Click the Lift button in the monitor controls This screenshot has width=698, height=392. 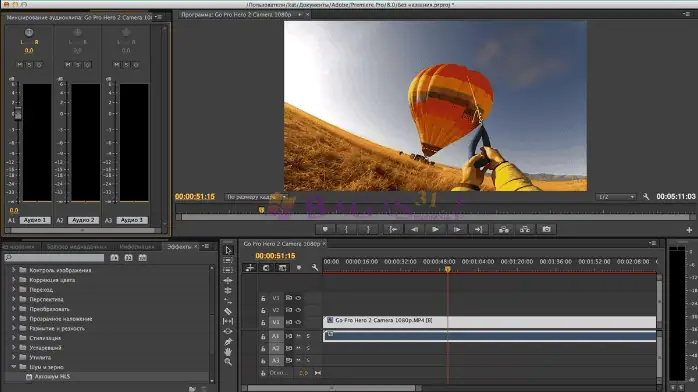[x=503, y=229]
